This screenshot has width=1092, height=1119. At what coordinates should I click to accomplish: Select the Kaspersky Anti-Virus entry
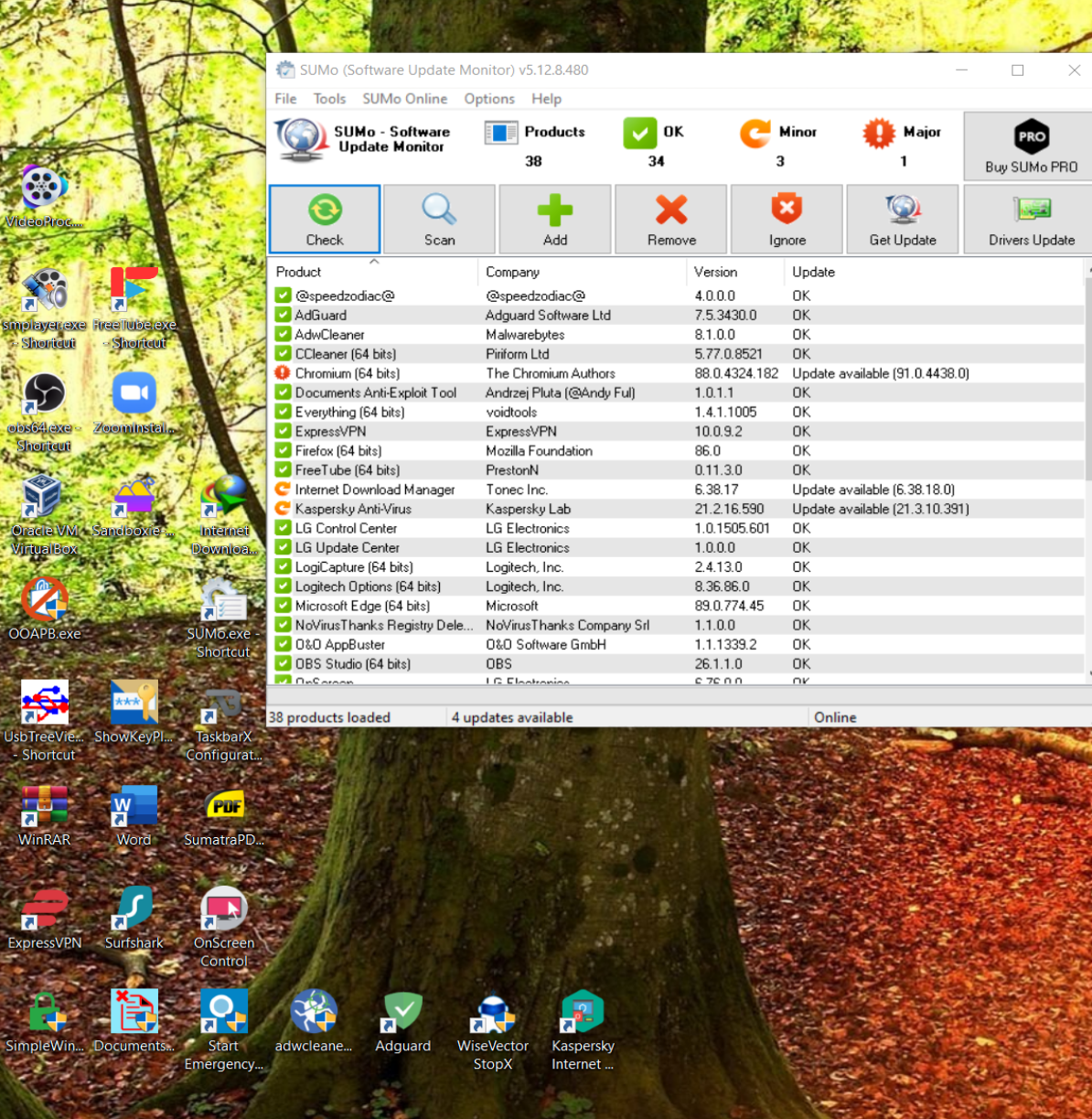pos(353,509)
